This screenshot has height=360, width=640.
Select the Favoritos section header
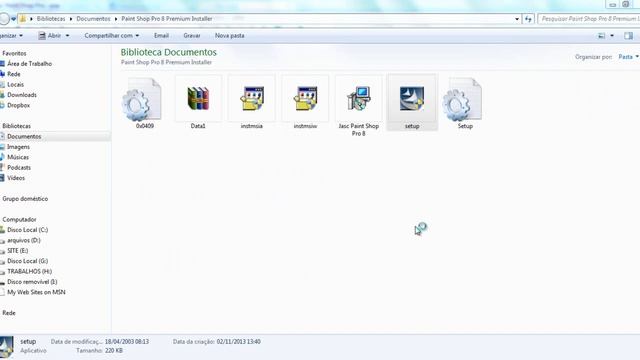tap(14, 53)
